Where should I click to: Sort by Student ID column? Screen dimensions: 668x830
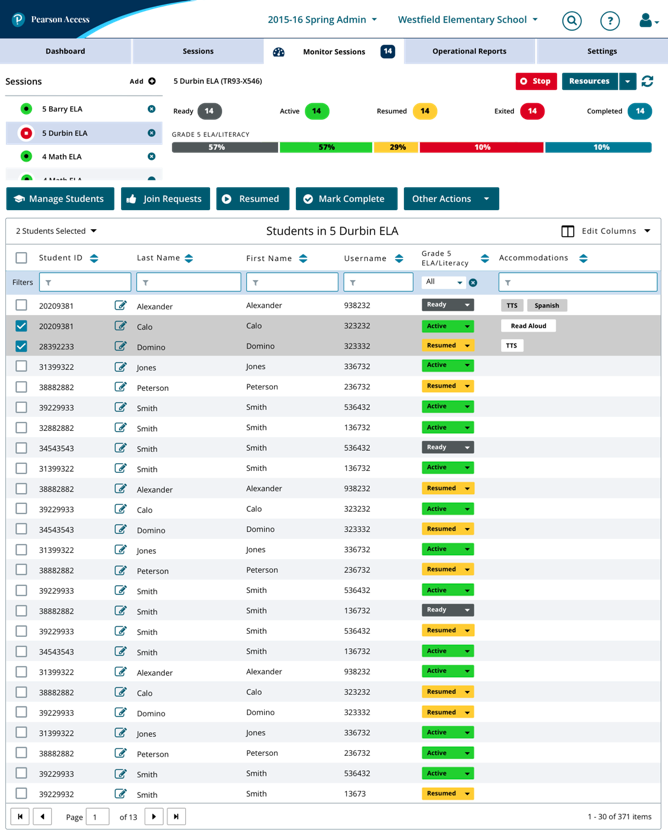pos(94,258)
